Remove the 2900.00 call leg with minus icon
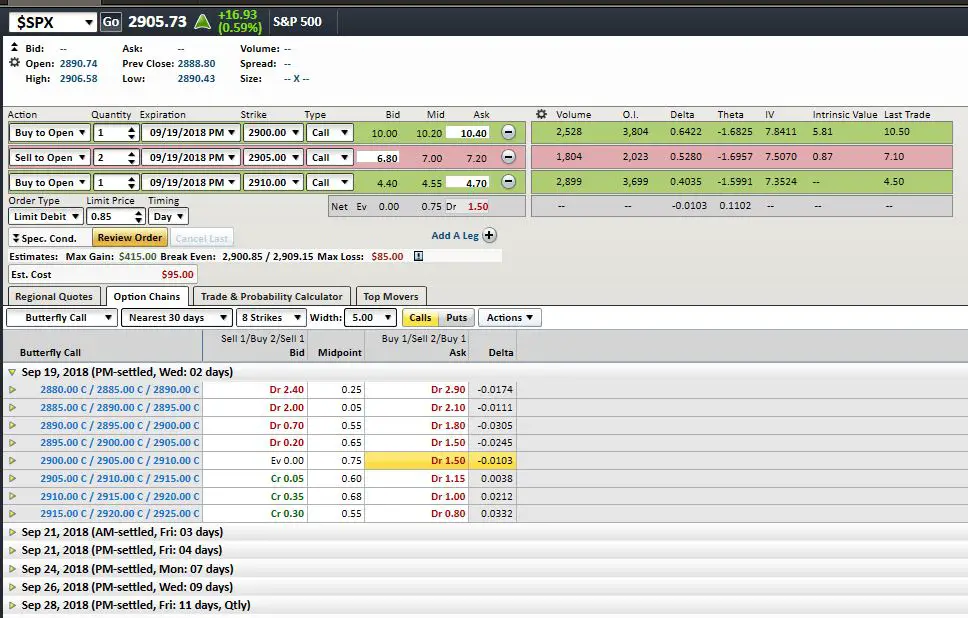Screen dimensions: 968x618 coord(508,132)
